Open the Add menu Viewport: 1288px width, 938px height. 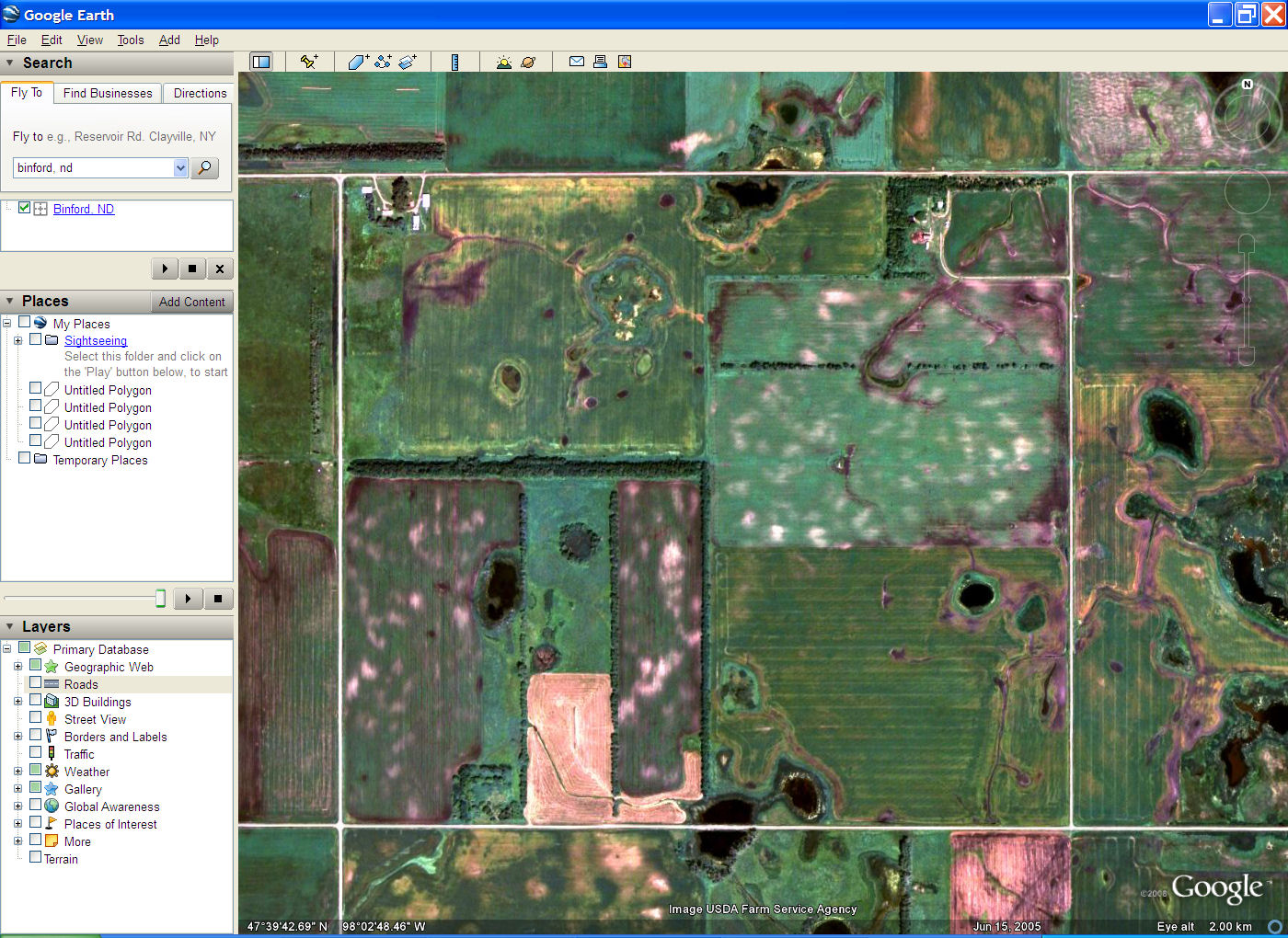coord(169,40)
